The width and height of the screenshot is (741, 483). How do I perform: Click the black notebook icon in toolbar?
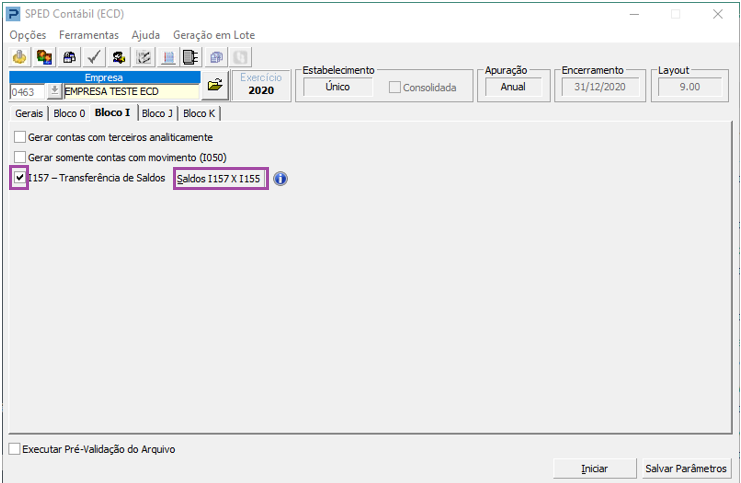point(192,57)
